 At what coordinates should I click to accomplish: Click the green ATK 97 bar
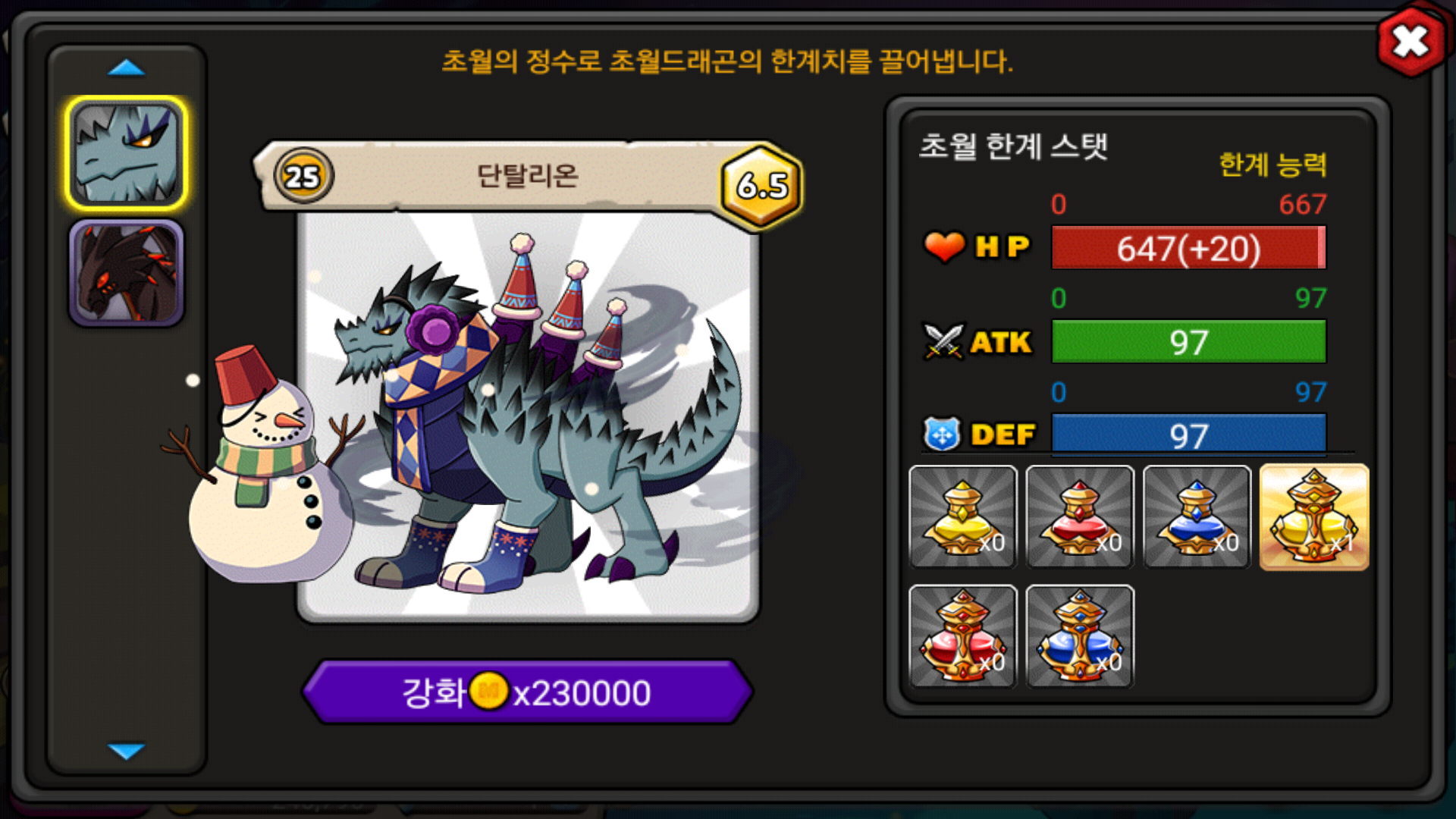1188,342
